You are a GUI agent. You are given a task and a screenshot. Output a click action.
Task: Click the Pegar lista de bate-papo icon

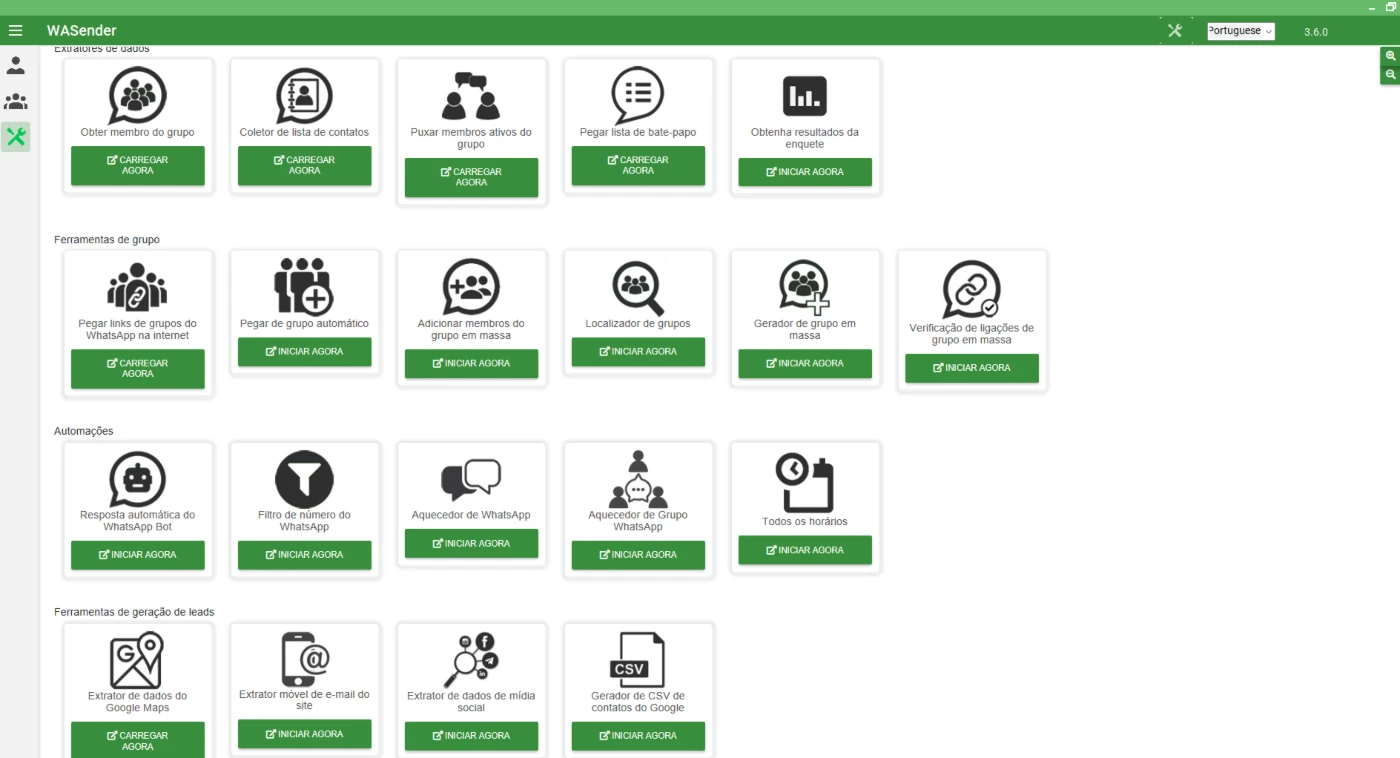(x=638, y=95)
